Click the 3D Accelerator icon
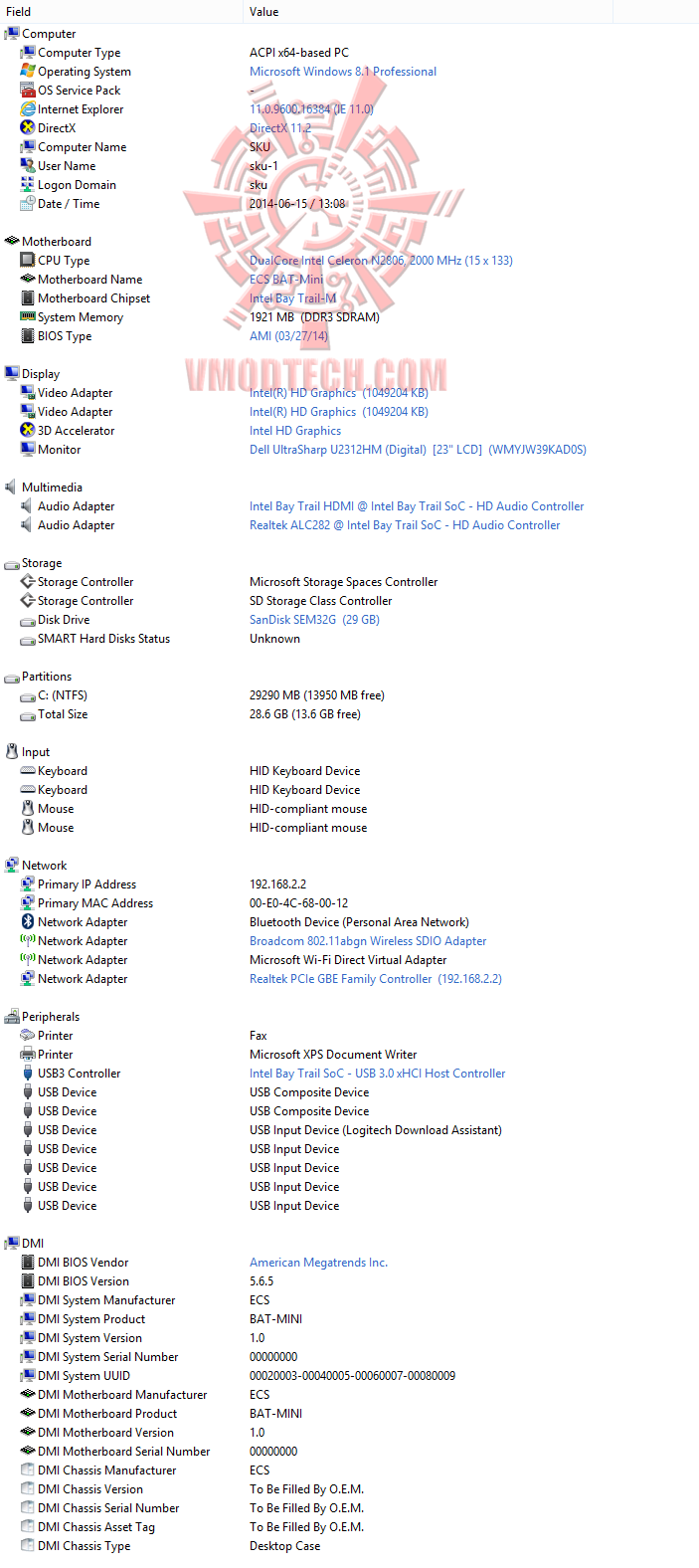This screenshot has width=699, height=1568. pyautogui.click(x=28, y=431)
